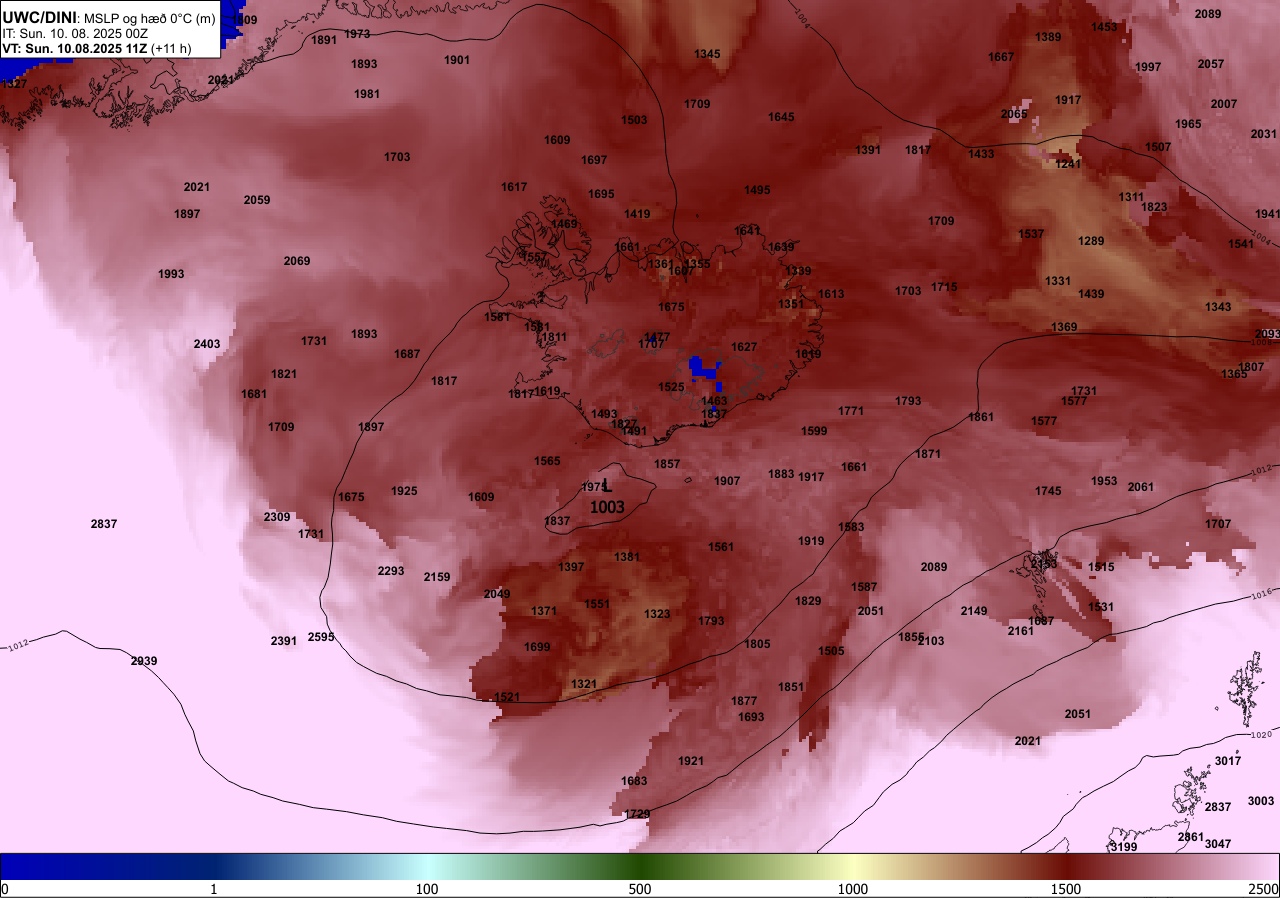Click the 1771 height value
This screenshot has height=898, width=1280.
click(x=851, y=411)
